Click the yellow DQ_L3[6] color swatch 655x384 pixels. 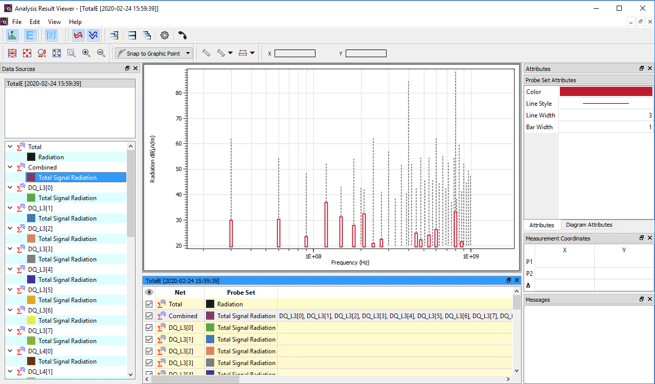(31, 320)
